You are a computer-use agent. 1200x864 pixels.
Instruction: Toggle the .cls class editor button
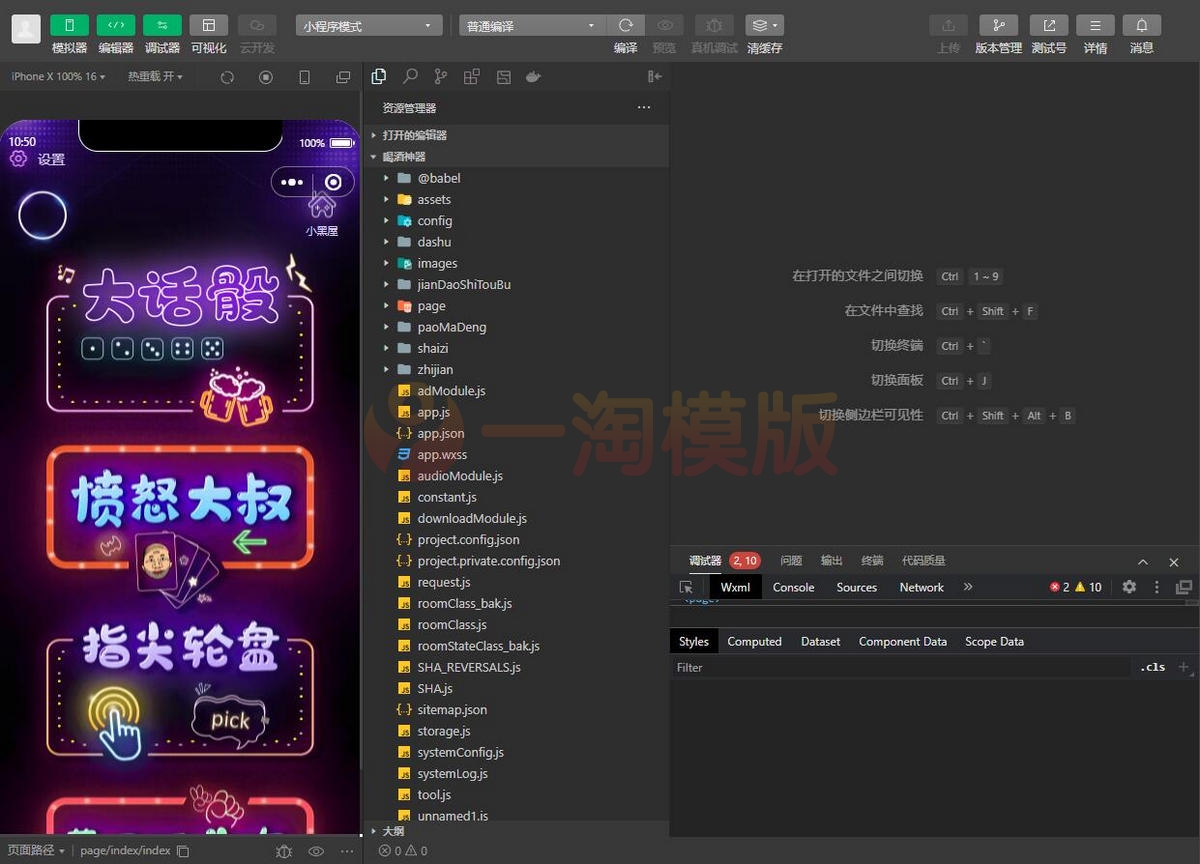1153,667
